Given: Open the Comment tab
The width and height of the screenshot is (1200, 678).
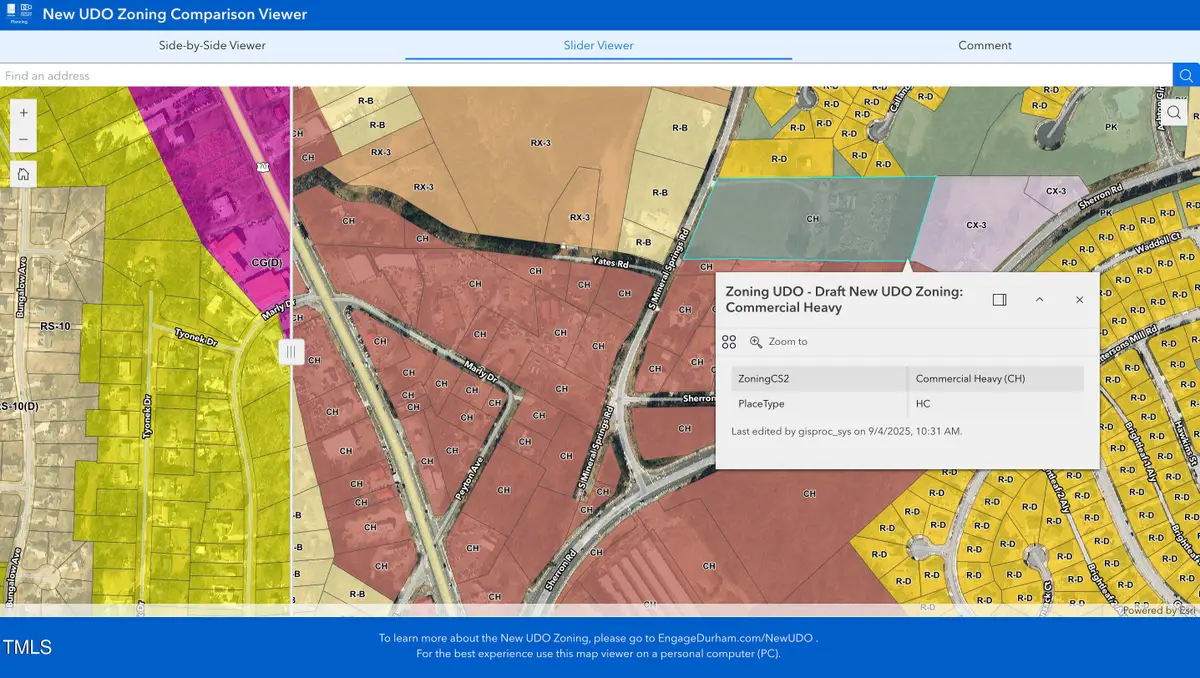Looking at the screenshot, I should click(x=985, y=45).
